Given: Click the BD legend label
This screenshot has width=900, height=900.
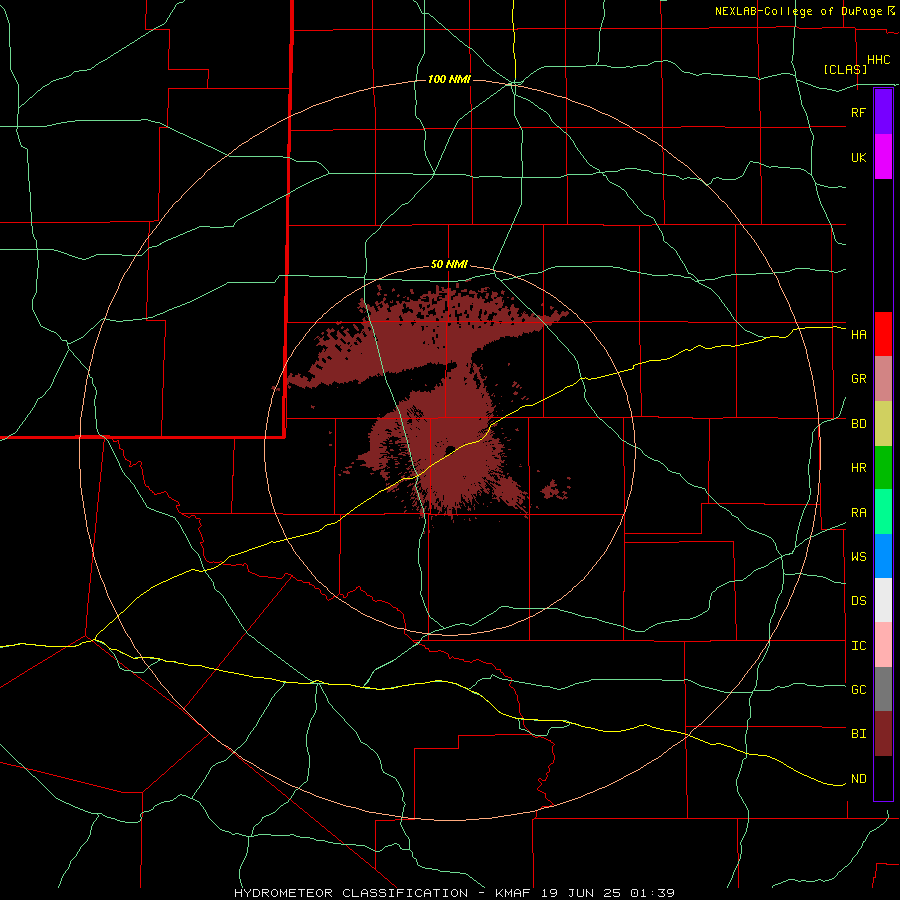Looking at the screenshot, I should tap(859, 424).
